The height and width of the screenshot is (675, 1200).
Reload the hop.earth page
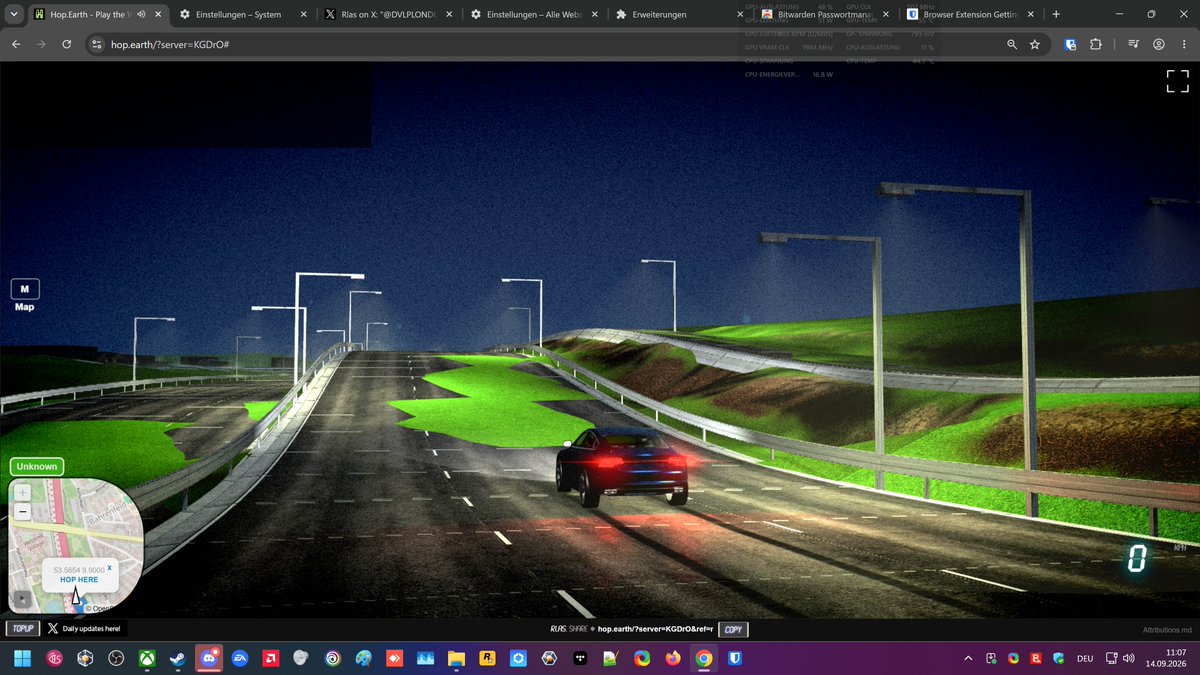pos(66,45)
